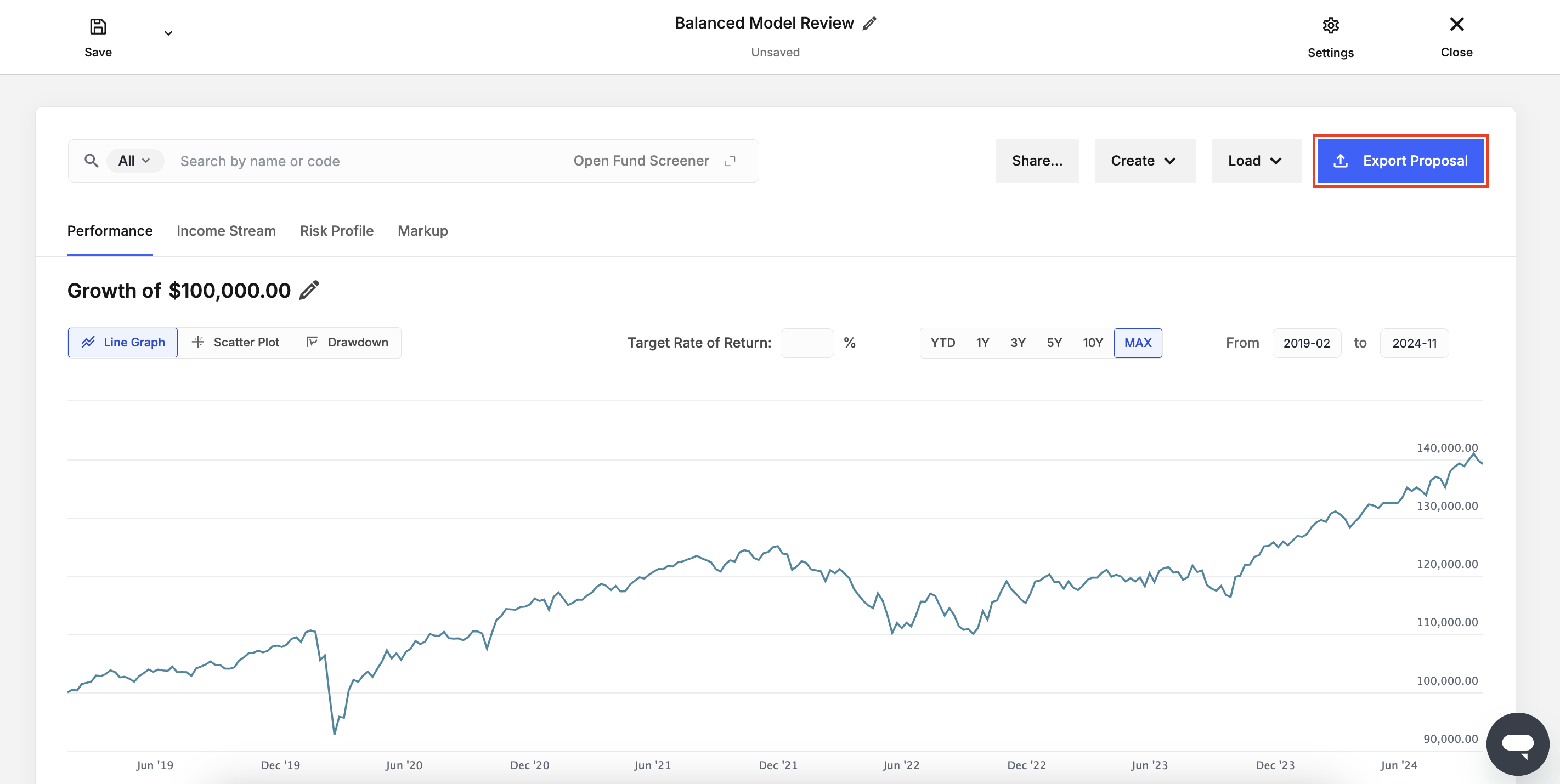Expand the Create dropdown

1145,161
